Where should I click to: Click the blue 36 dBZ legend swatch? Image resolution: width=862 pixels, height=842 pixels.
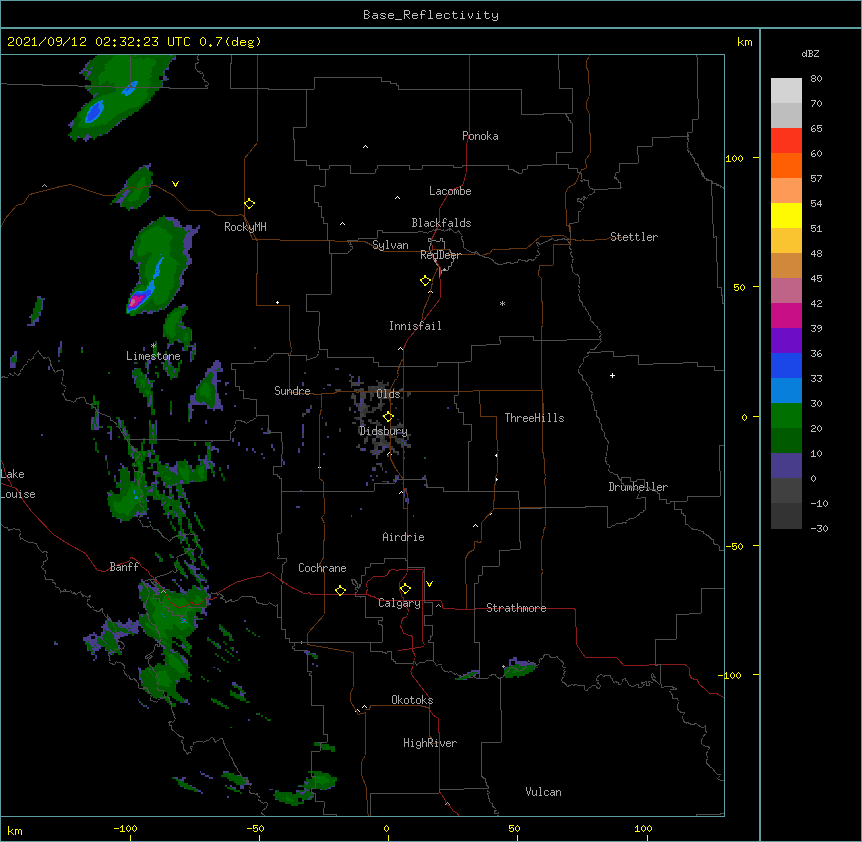click(786, 365)
